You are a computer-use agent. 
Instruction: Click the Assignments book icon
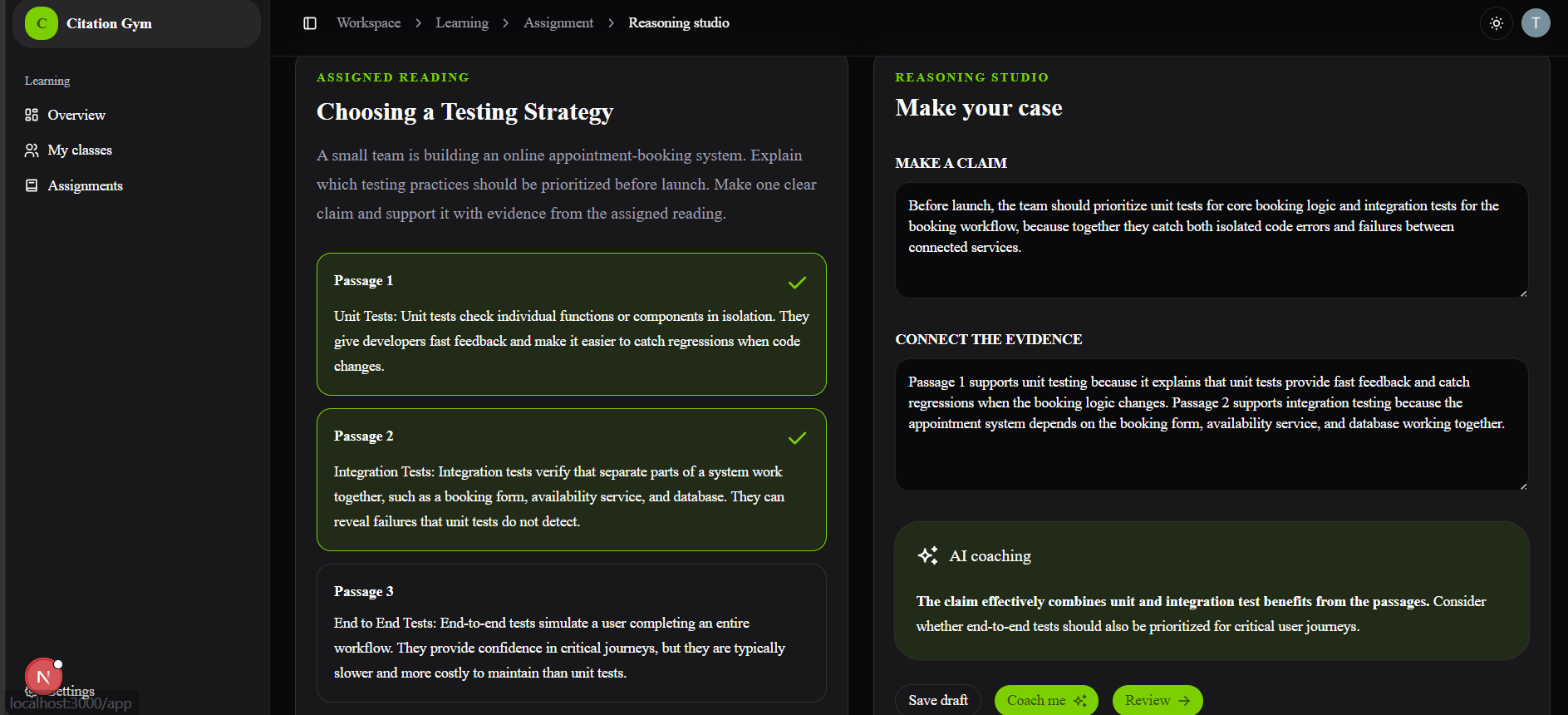coord(32,185)
